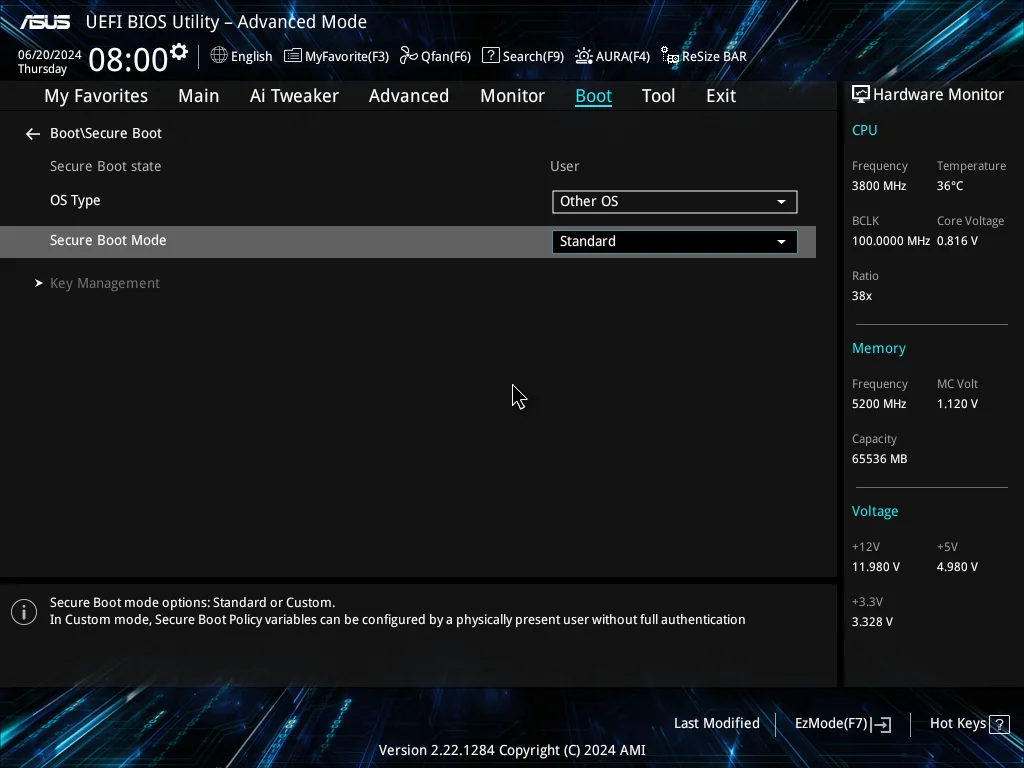Click the Hot Keys label

957,724
